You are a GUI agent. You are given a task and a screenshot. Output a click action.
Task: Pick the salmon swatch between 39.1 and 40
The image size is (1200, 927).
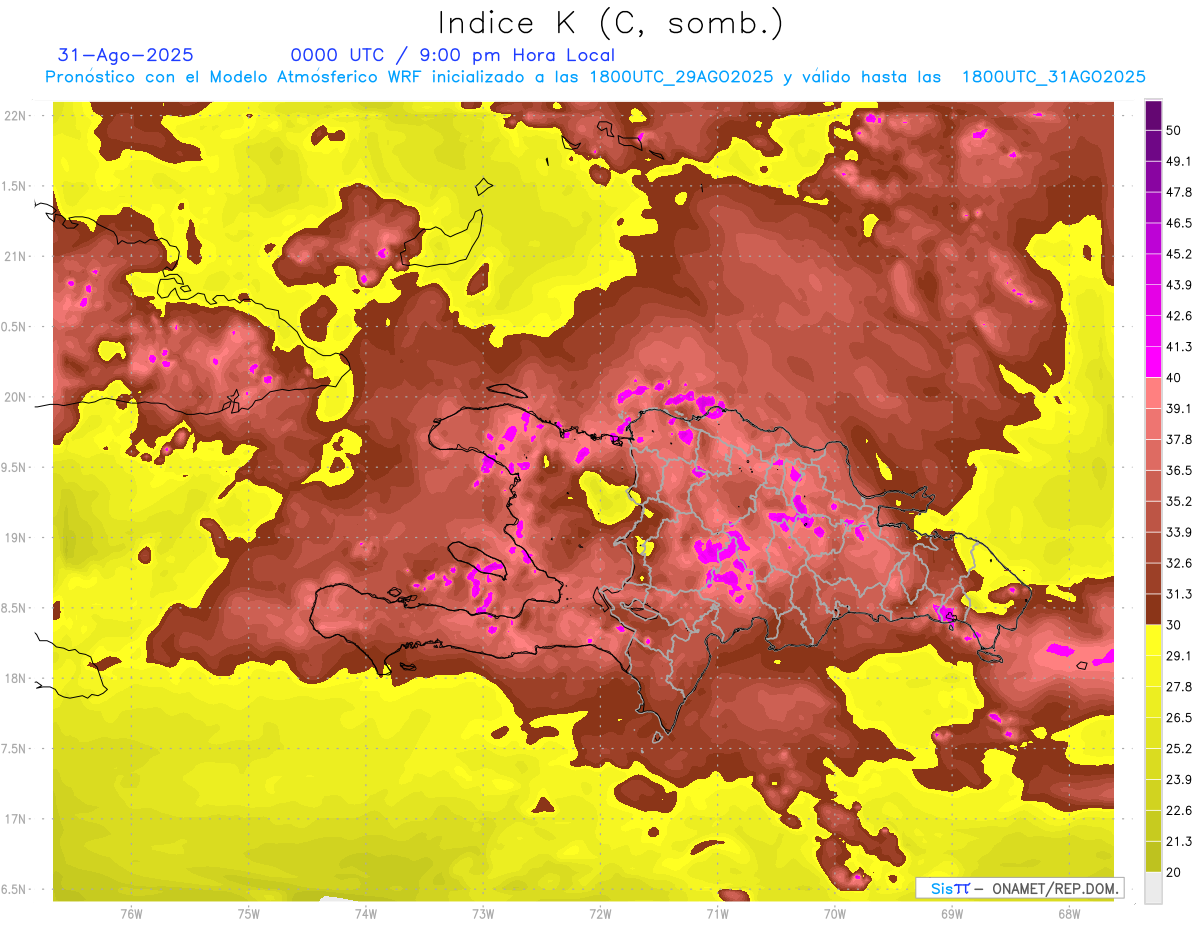pyautogui.click(x=1153, y=392)
